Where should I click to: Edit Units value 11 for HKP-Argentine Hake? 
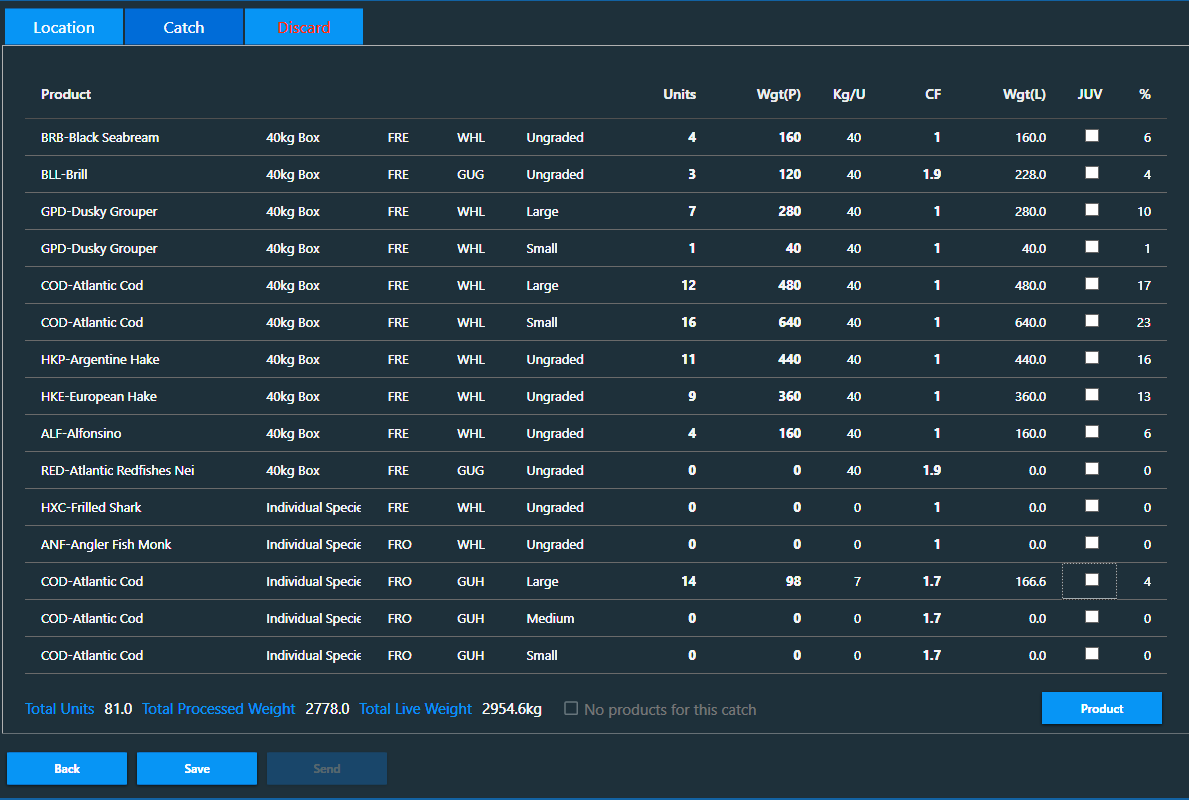click(688, 359)
